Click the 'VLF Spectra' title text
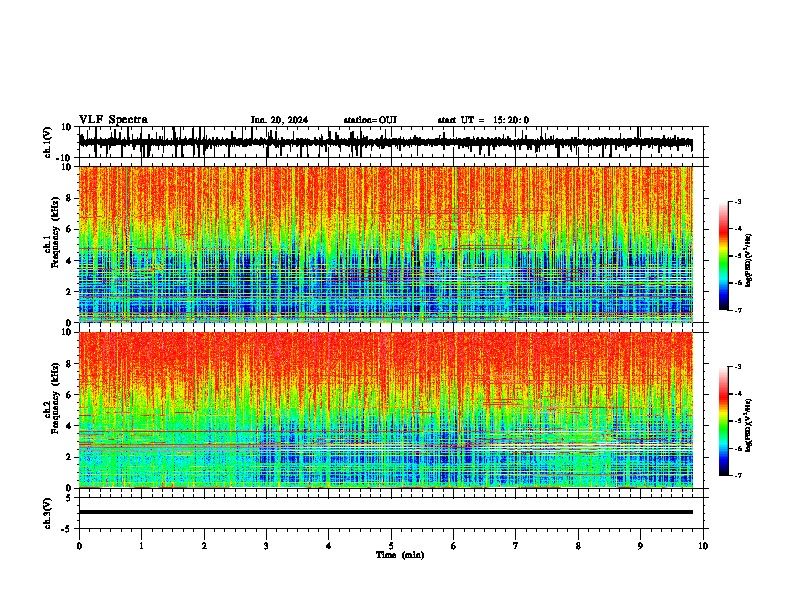Image resolution: width=792 pixels, height=612 pixels. click(113, 120)
